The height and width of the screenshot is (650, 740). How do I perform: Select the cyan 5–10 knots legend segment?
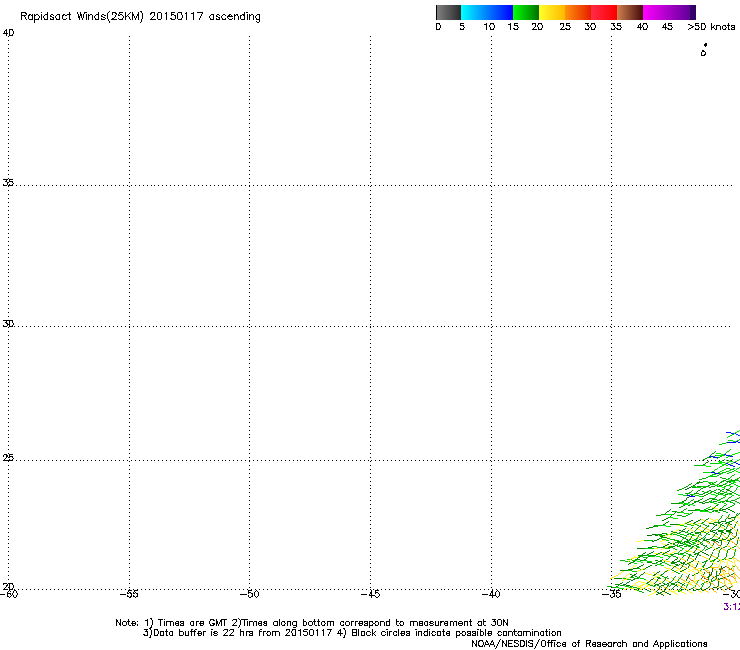click(474, 12)
